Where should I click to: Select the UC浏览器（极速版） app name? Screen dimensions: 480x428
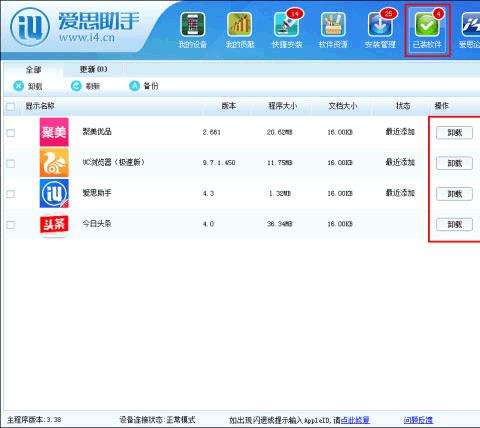[x=114, y=162]
